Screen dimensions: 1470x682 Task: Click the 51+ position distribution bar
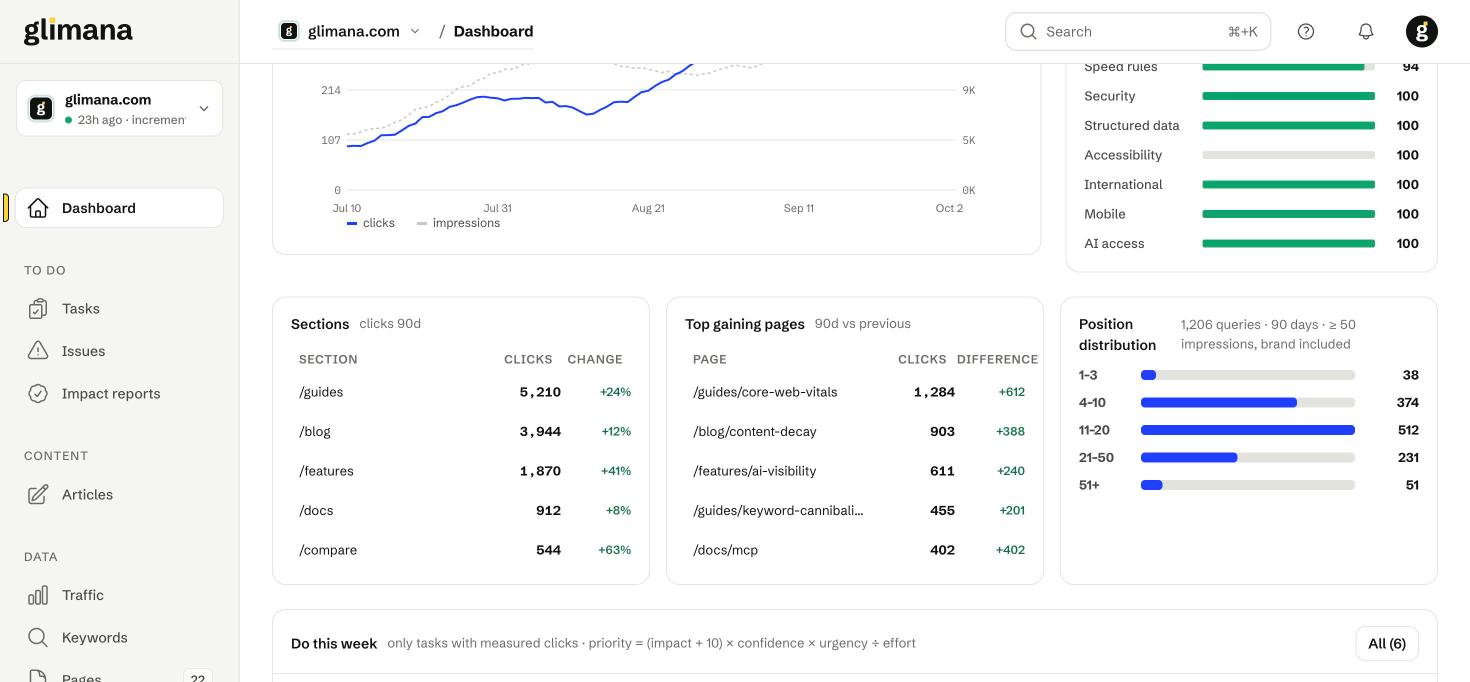click(x=1248, y=485)
